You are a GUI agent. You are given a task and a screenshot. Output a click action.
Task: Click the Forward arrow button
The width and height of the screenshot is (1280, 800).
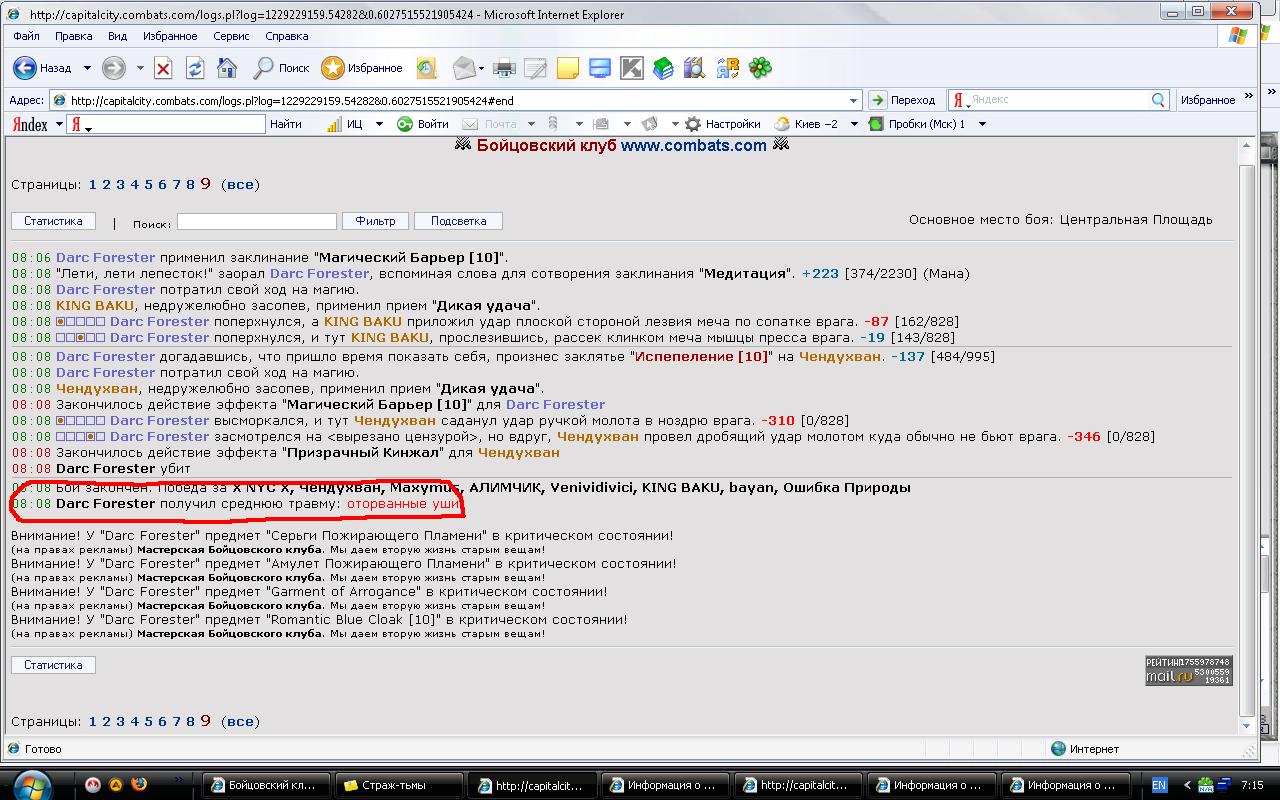(x=114, y=68)
